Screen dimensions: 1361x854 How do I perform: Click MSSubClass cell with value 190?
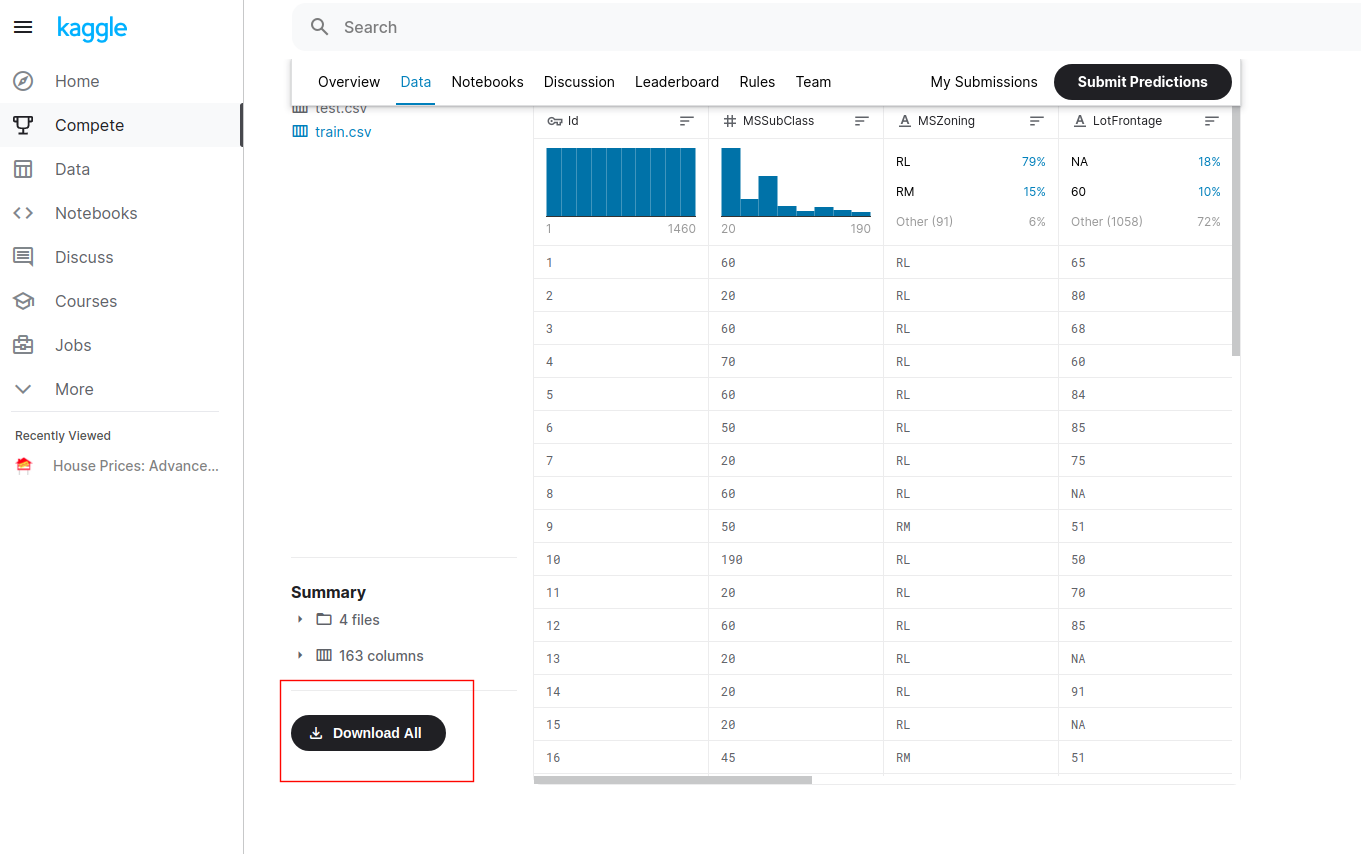point(796,559)
